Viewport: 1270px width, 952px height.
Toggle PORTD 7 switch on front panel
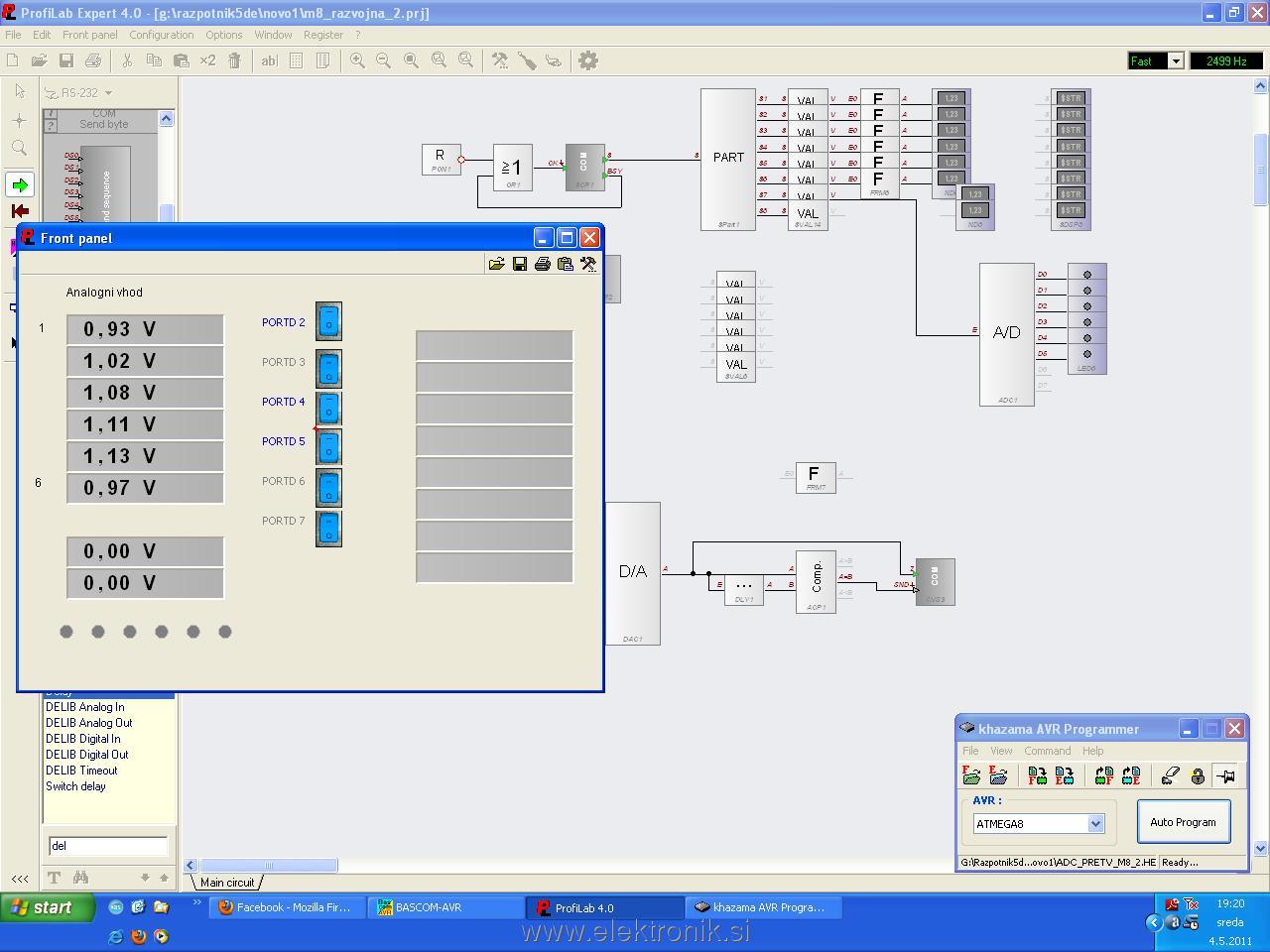(328, 528)
